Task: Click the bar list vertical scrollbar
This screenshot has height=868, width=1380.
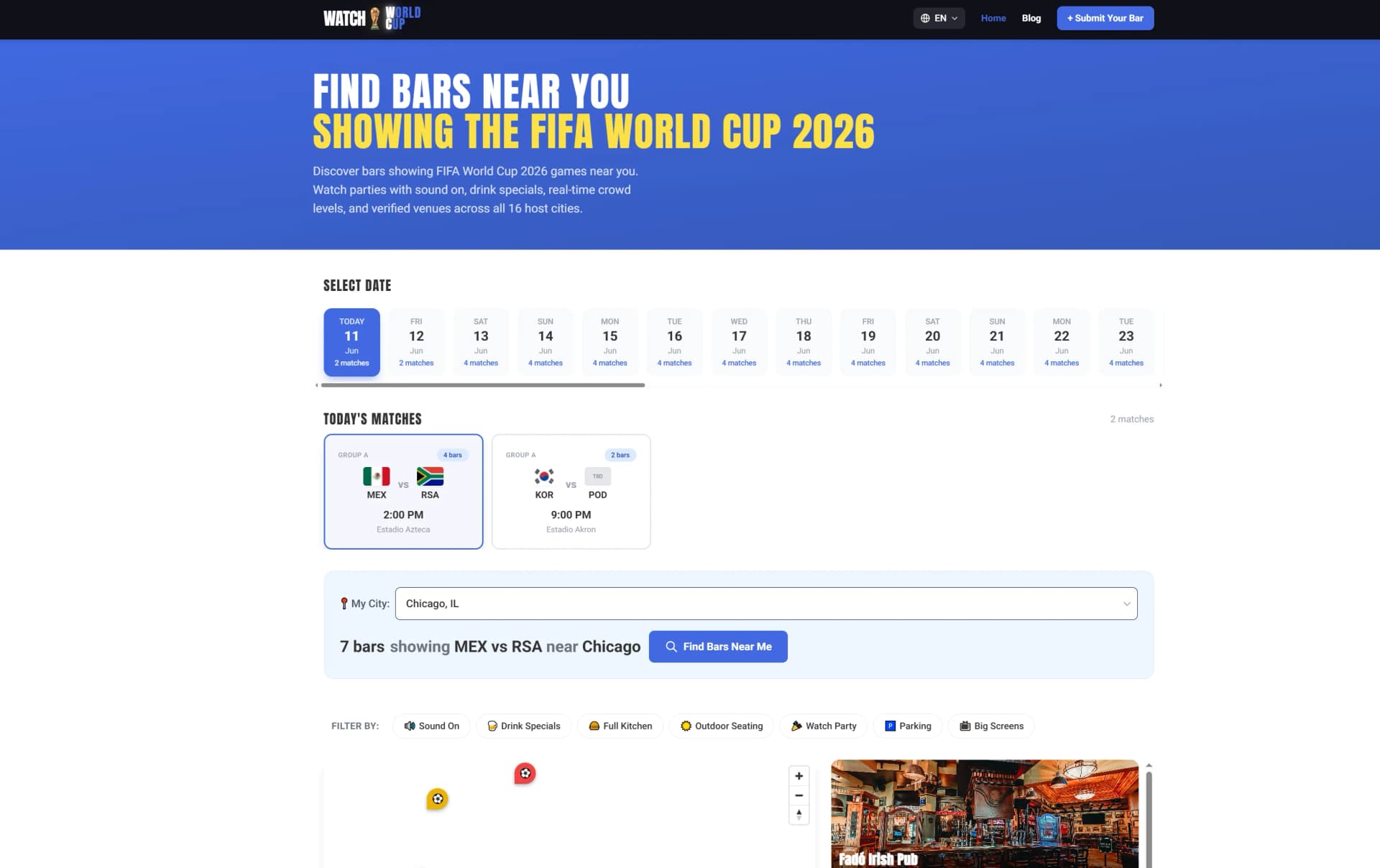Action: 1149,819
